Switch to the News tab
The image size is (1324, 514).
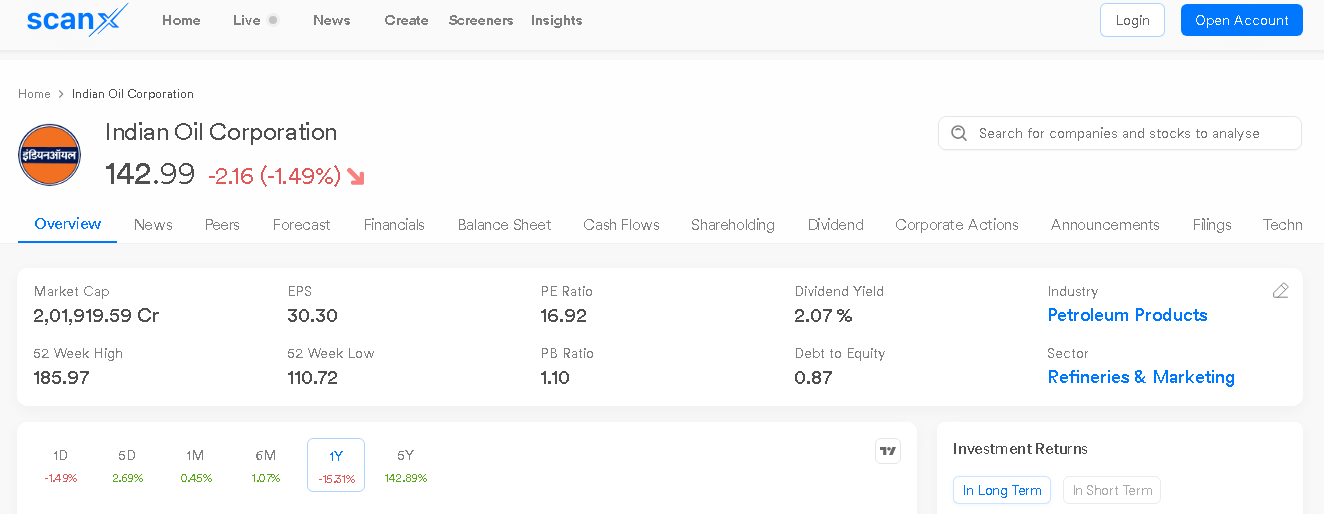(153, 225)
